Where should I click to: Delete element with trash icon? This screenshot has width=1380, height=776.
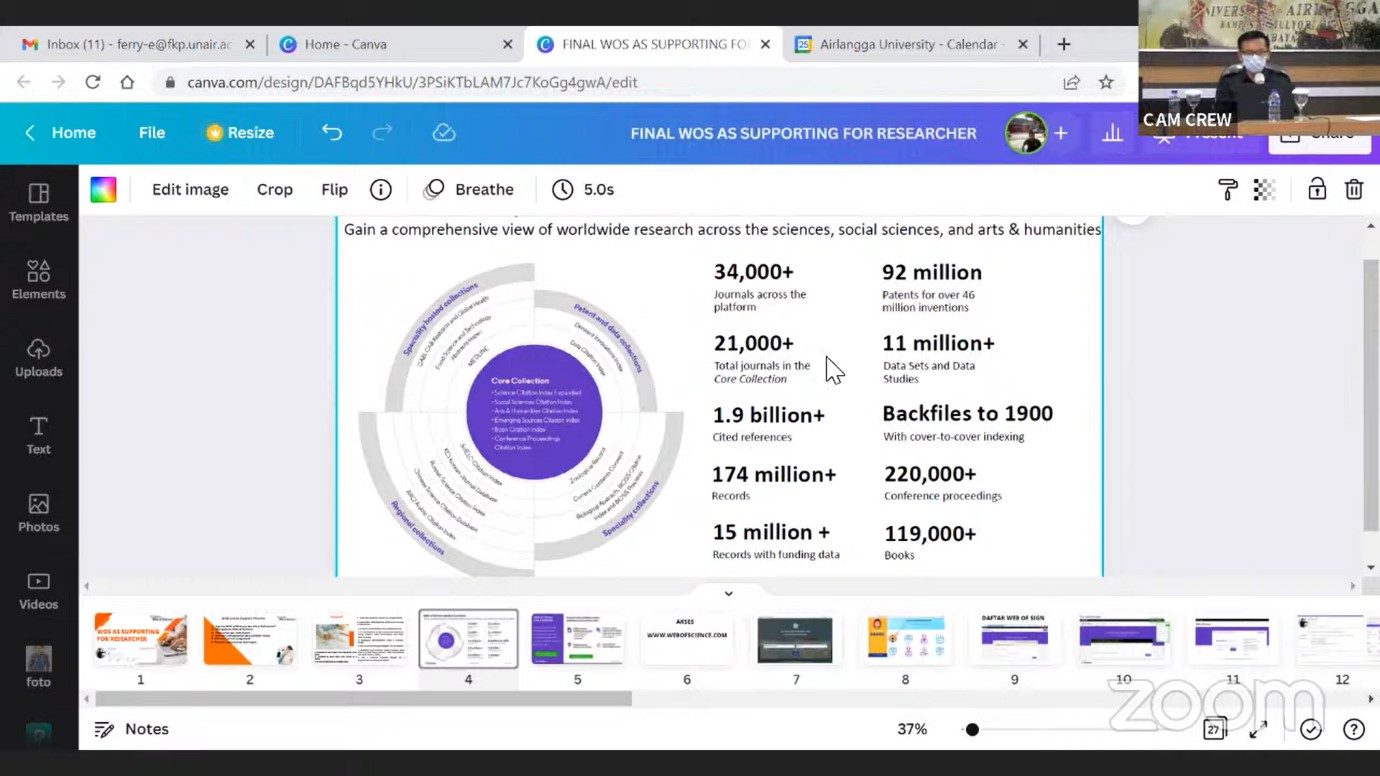tap(1354, 190)
